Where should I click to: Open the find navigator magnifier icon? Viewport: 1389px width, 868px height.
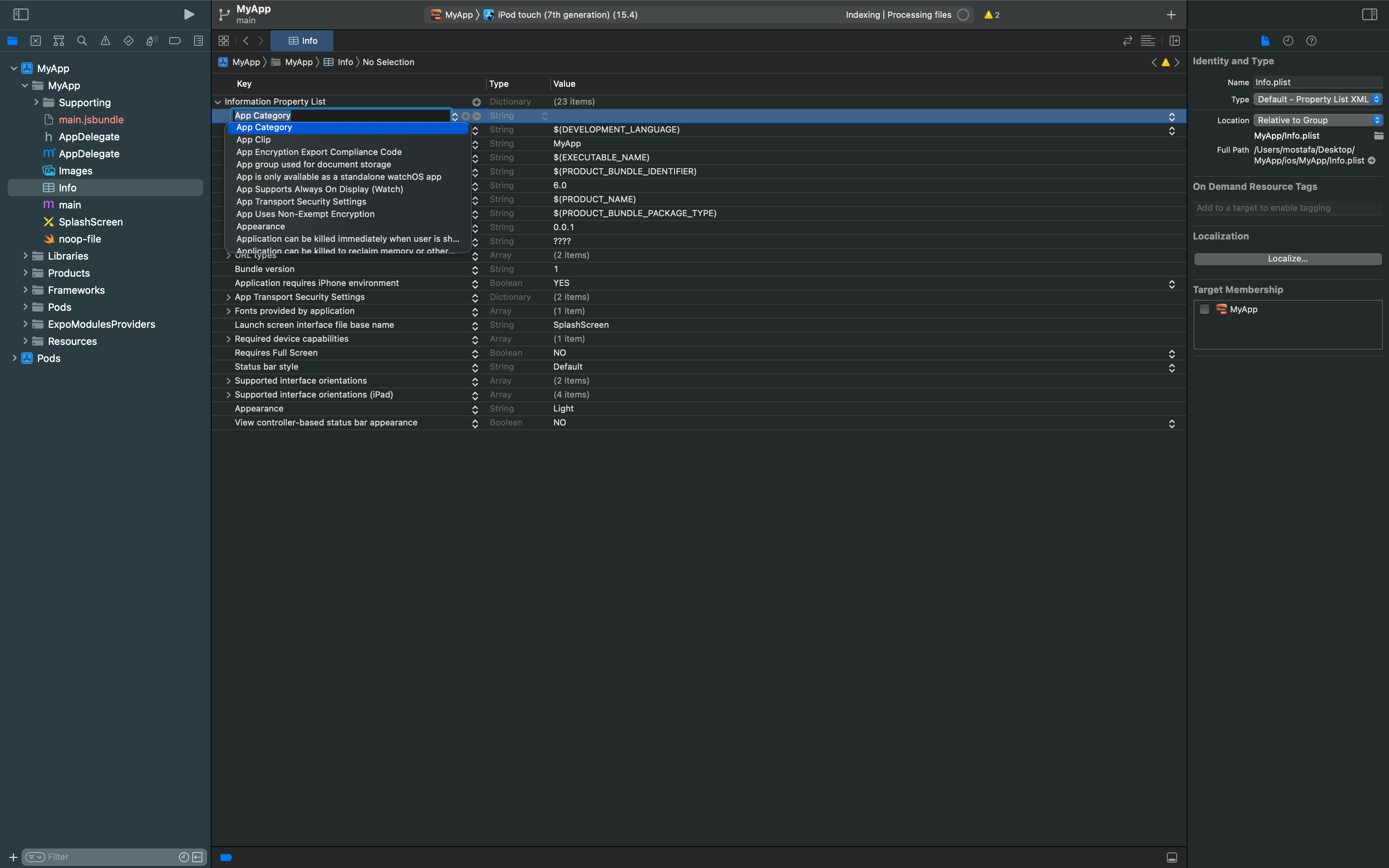[82, 41]
